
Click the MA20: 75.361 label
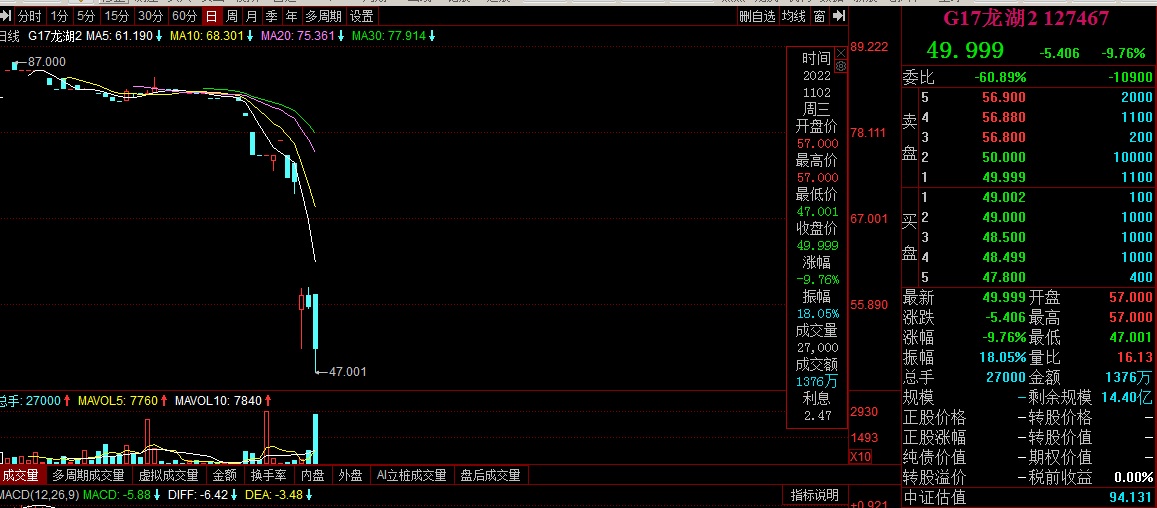pyautogui.click(x=298, y=35)
